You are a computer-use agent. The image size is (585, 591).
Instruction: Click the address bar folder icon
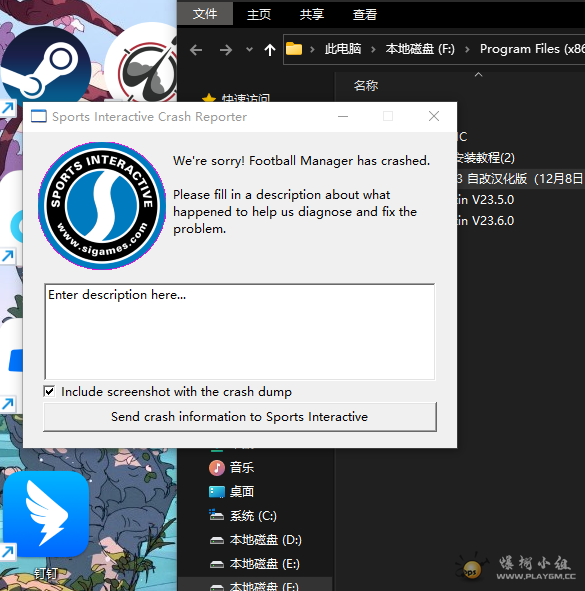[294, 49]
